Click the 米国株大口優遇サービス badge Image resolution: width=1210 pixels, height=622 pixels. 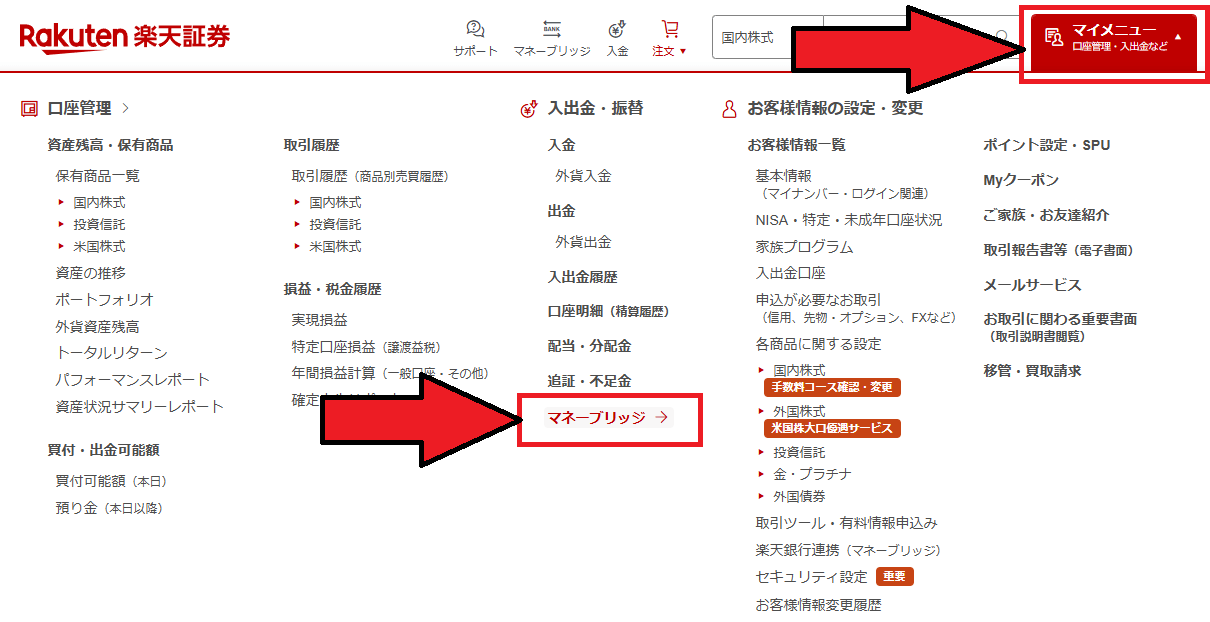point(832,428)
